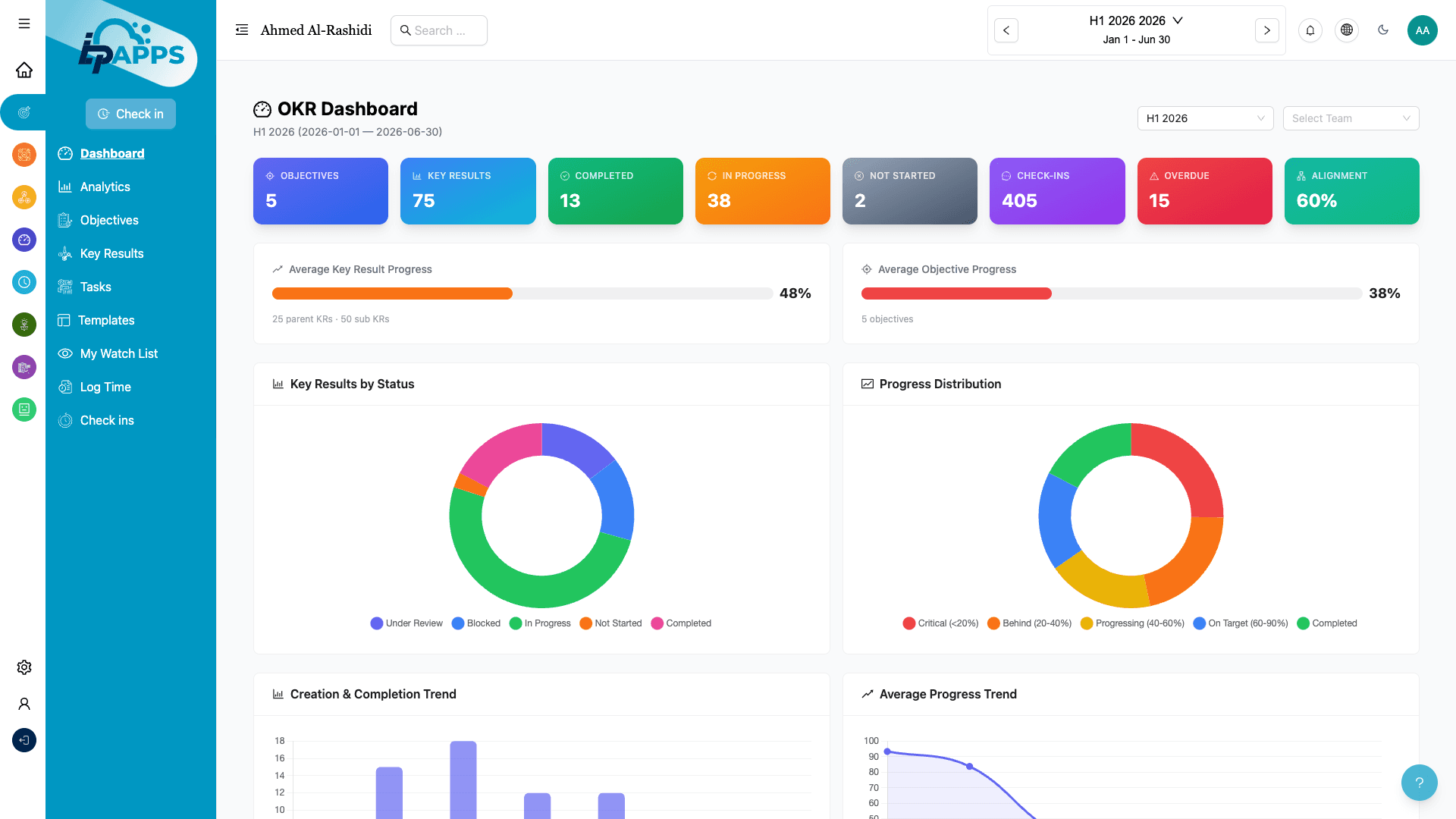The width and height of the screenshot is (1456, 819).
Task: Open the blue clock time-tracking icon in the rail
Action: 24,282
